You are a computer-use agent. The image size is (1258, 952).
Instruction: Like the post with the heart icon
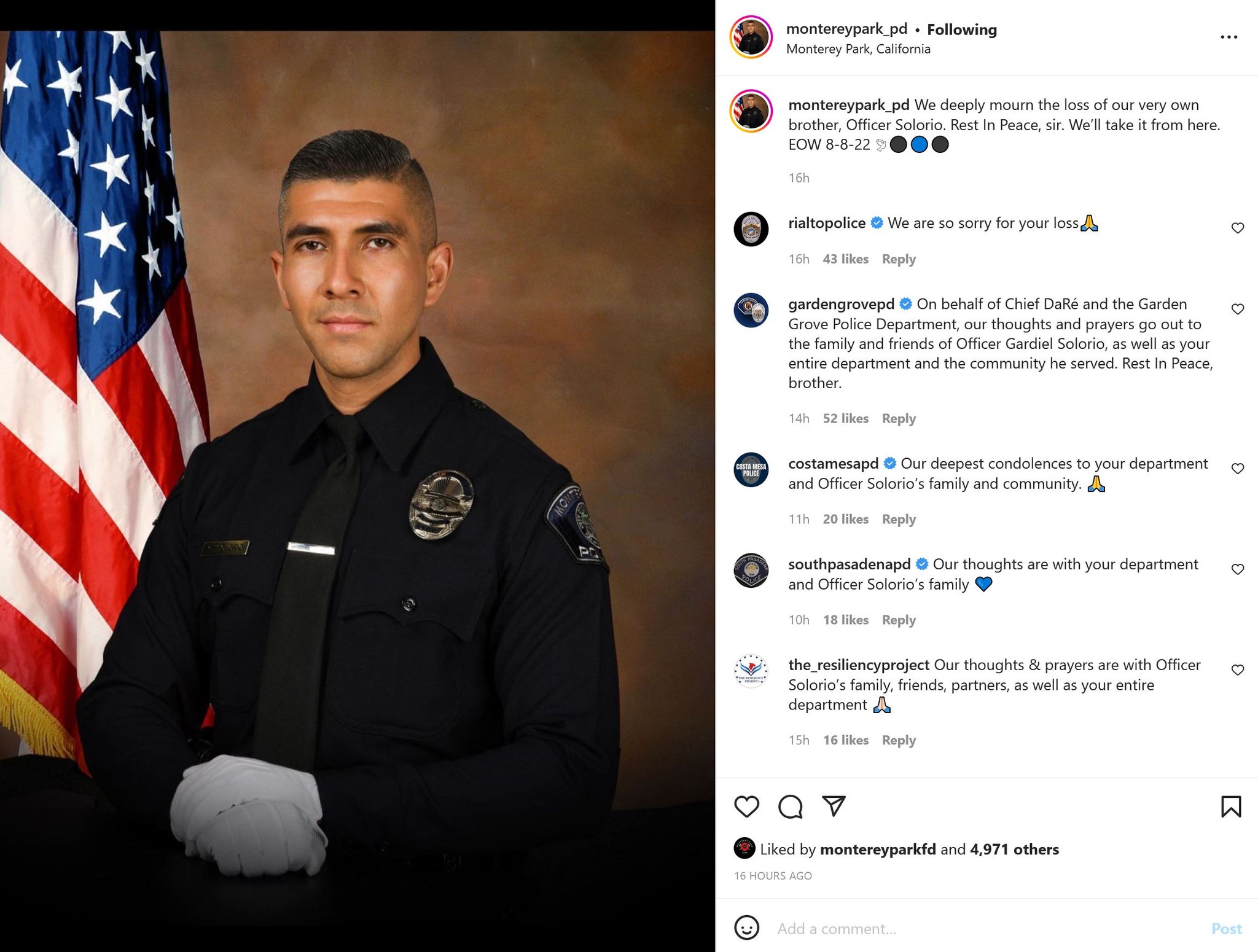[746, 806]
